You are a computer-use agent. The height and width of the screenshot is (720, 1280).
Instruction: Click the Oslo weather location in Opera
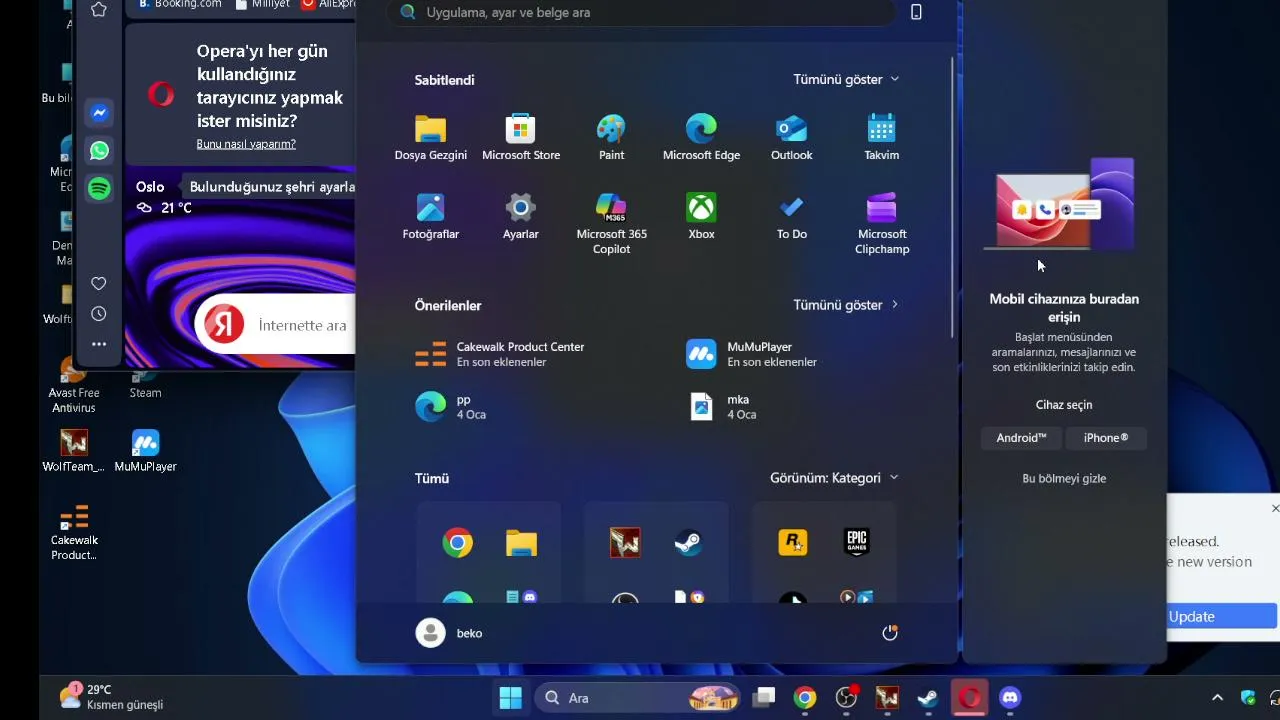(150, 187)
